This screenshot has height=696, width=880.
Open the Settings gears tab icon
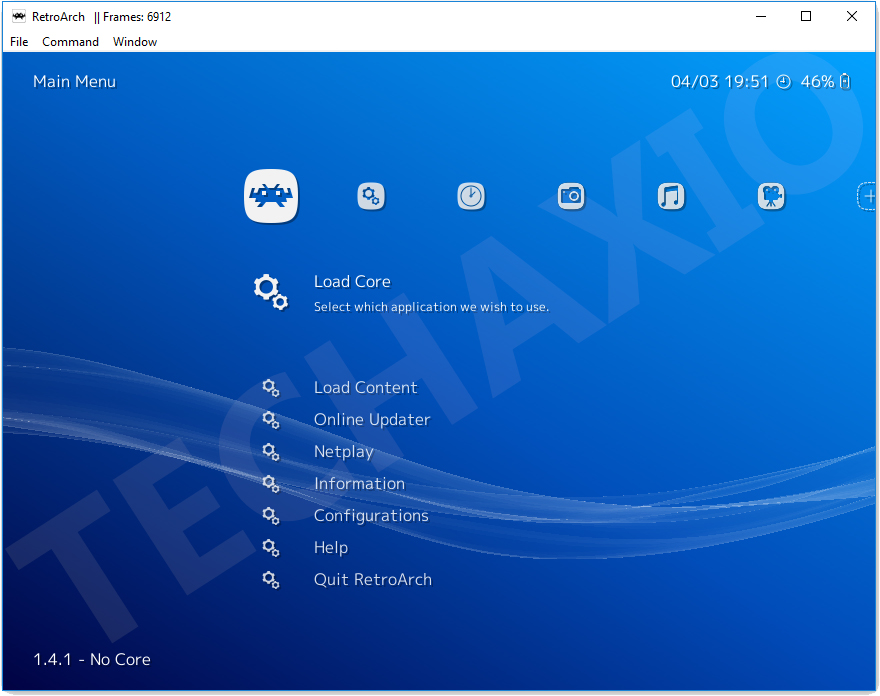click(371, 196)
